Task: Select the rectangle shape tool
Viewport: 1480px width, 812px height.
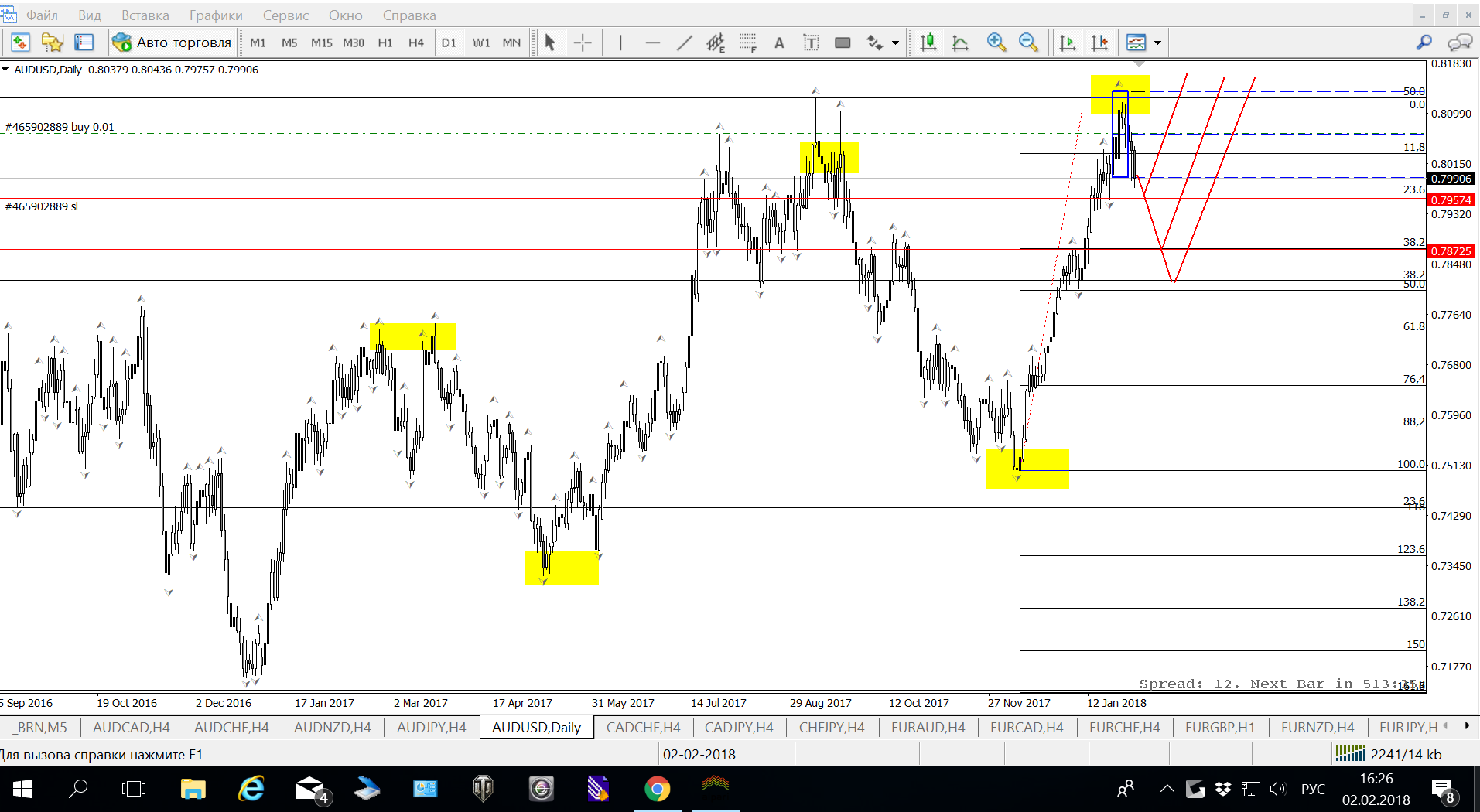Action: point(843,43)
